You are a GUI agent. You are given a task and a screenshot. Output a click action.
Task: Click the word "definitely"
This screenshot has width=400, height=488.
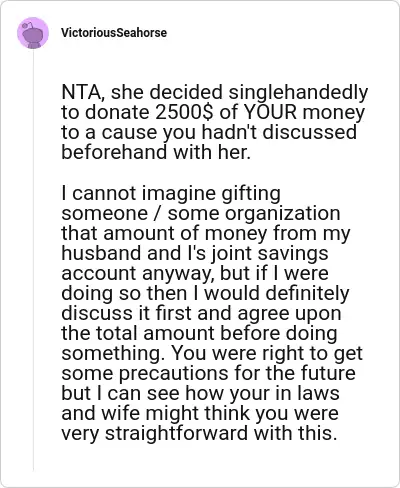point(308,293)
